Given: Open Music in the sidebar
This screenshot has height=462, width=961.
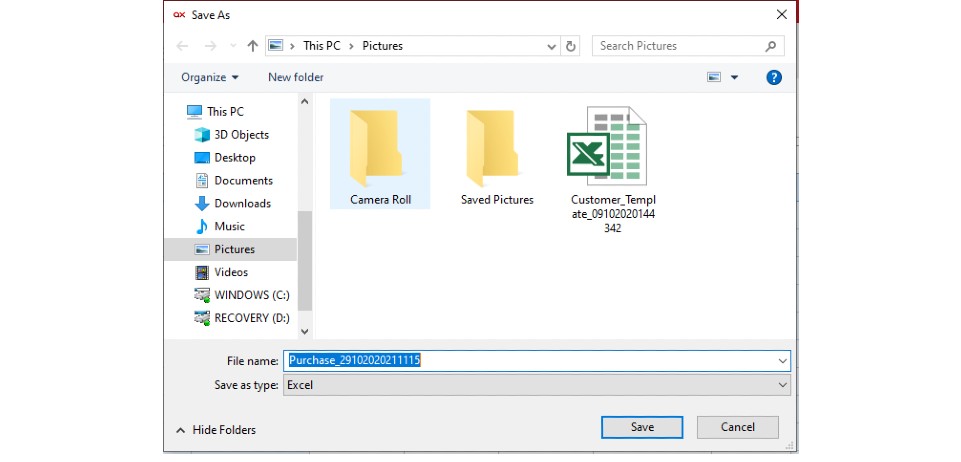Looking at the screenshot, I should point(220,226).
